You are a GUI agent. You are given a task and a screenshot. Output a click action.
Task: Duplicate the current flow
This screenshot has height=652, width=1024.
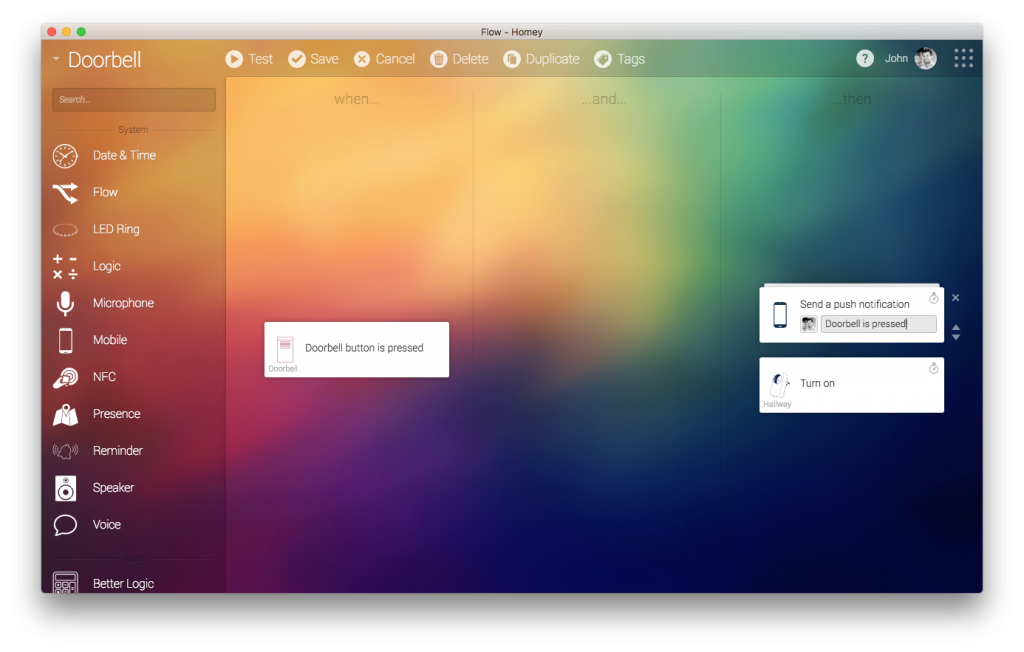pyautogui.click(x=541, y=59)
